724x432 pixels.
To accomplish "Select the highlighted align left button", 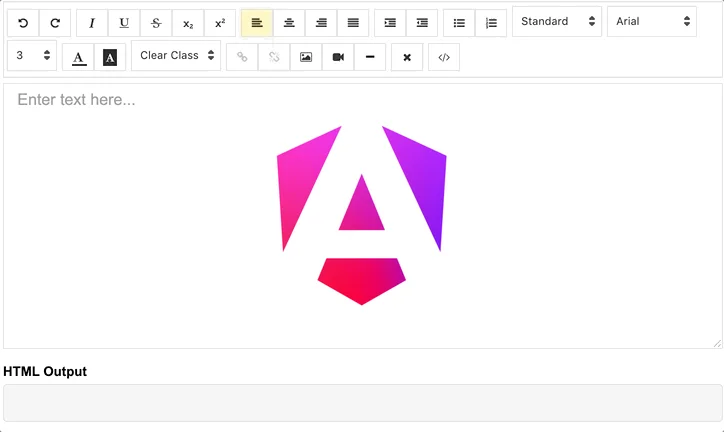I will [x=257, y=23].
